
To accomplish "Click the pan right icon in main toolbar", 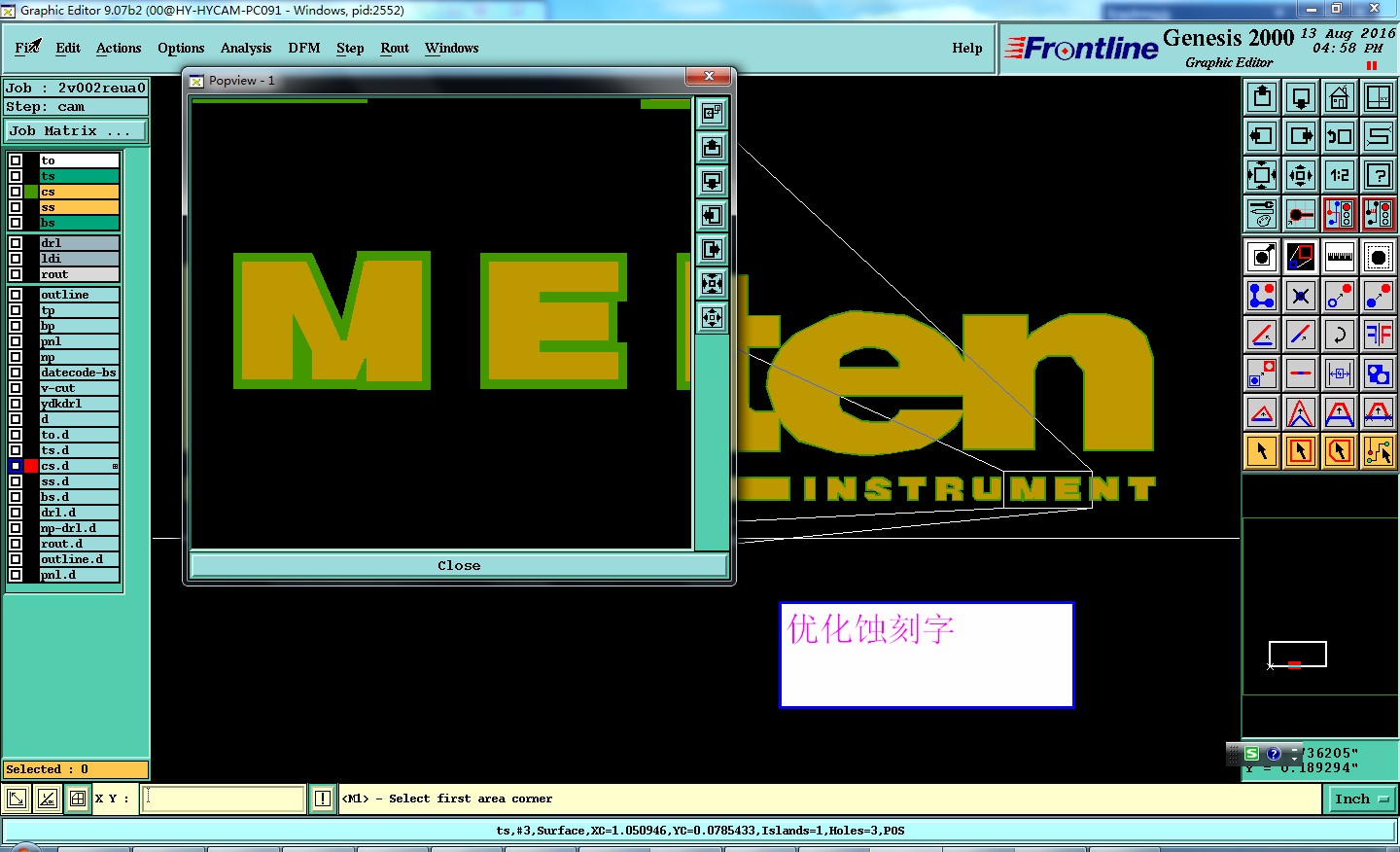I will point(1301,136).
